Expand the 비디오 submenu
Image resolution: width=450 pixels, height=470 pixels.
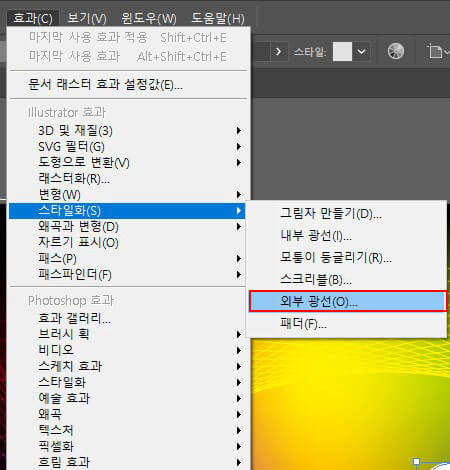[128, 350]
